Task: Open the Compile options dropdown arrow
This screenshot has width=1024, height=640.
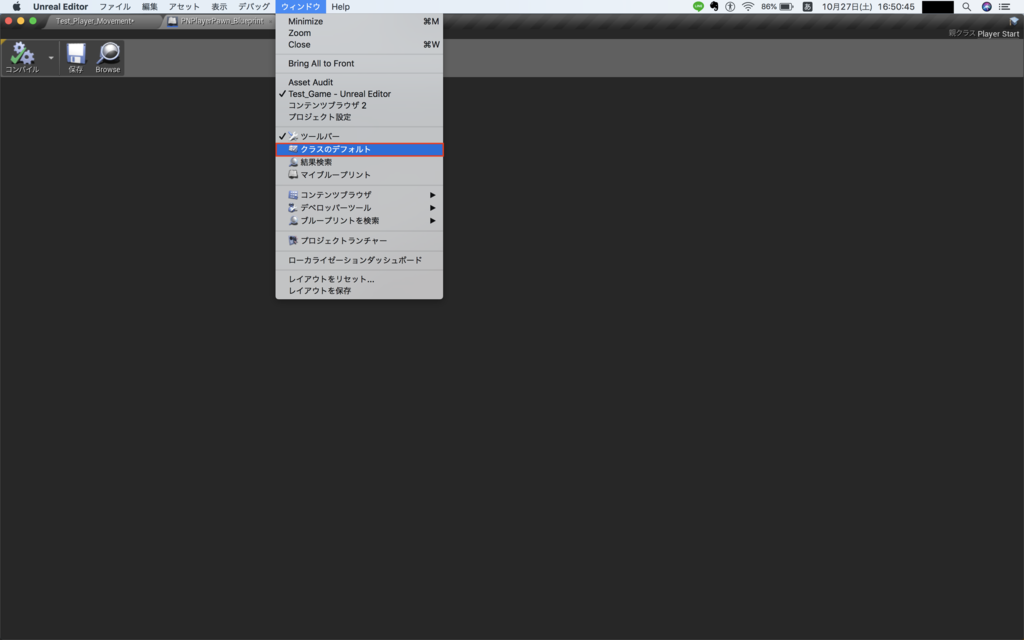Action: coord(51,57)
